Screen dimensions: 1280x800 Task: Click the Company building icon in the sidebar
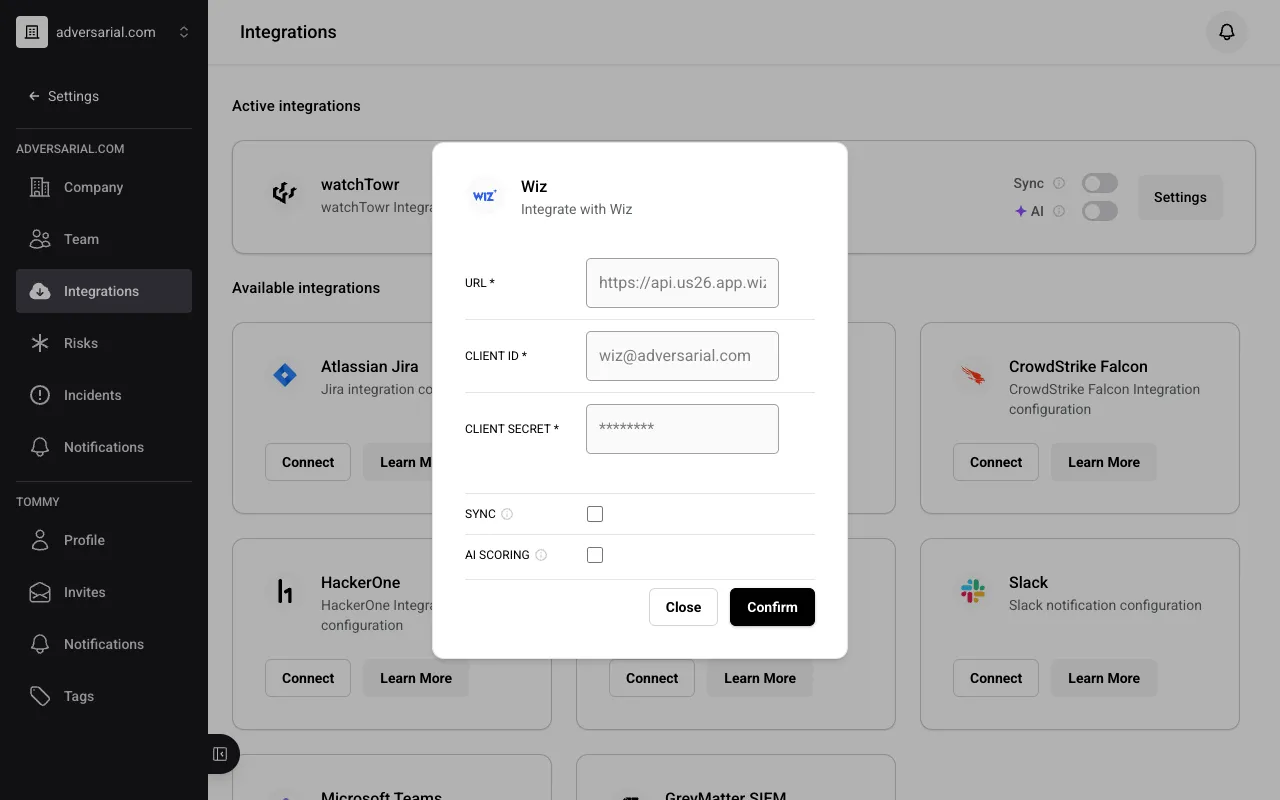click(x=40, y=187)
